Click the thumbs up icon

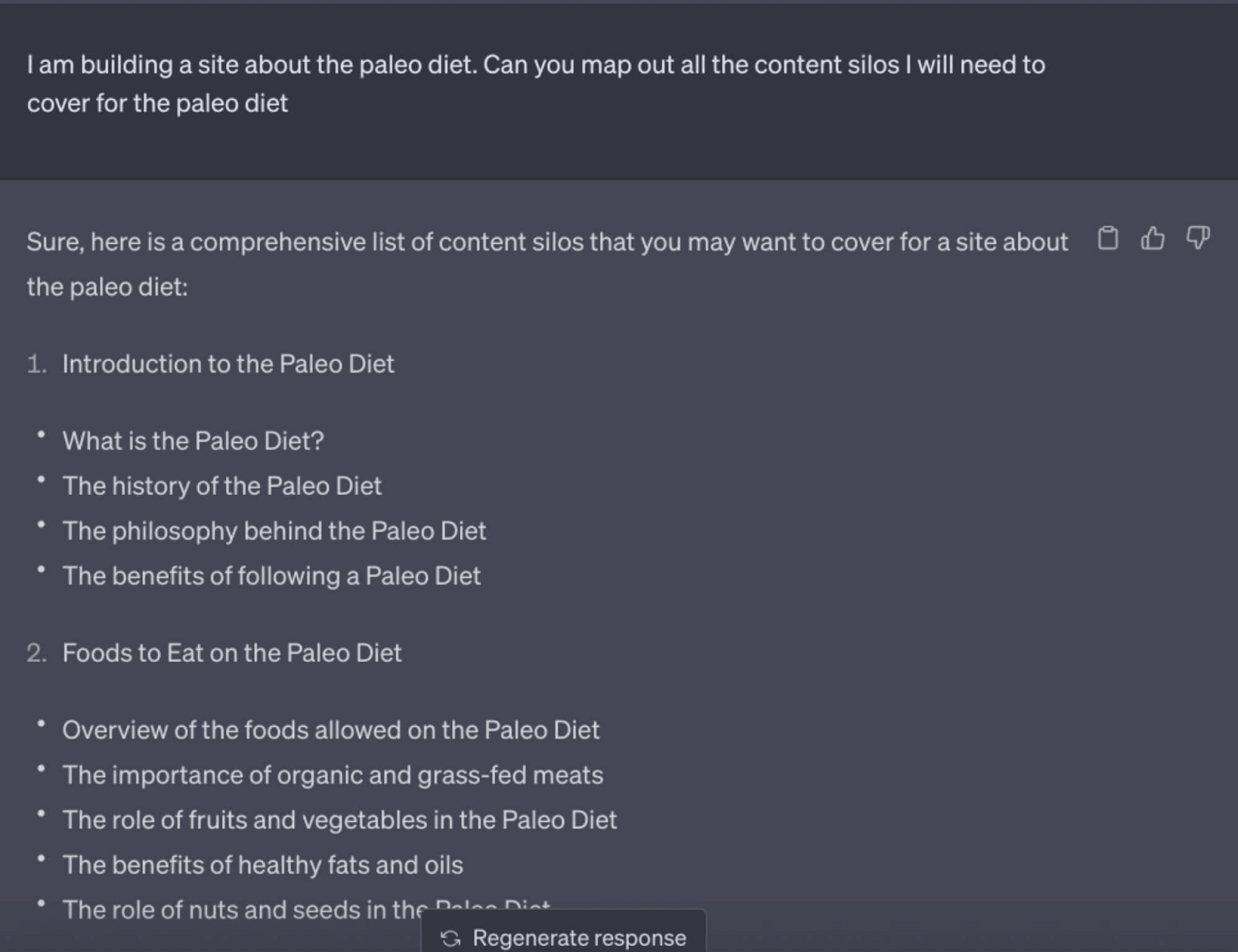(1153, 239)
